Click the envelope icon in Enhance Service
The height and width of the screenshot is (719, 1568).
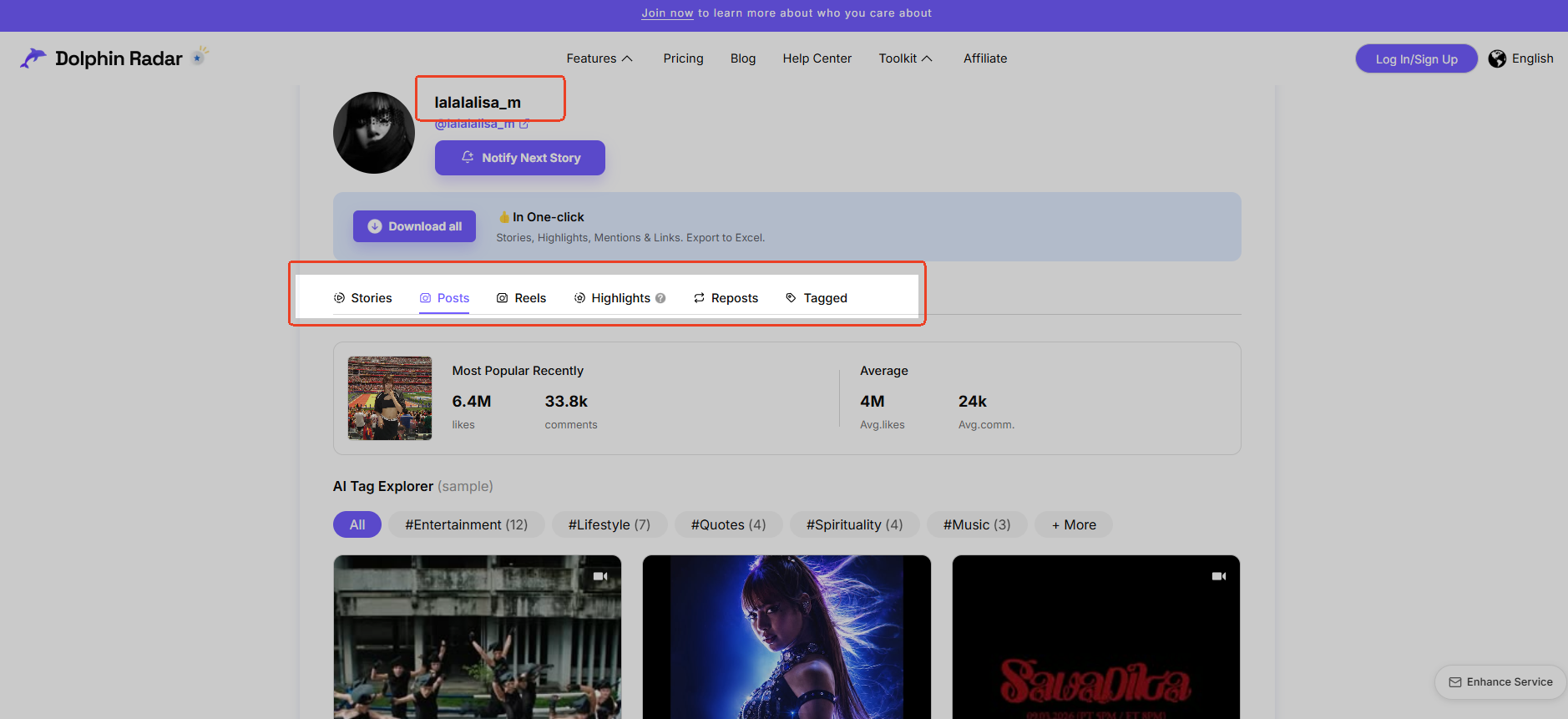pyautogui.click(x=1455, y=682)
